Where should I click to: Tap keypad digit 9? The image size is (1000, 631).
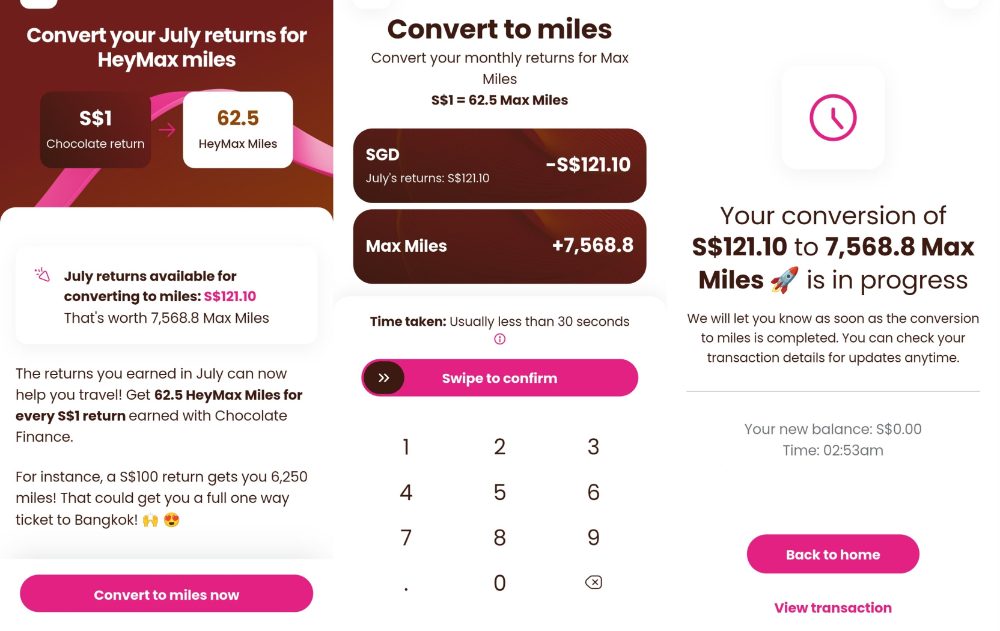(x=593, y=537)
